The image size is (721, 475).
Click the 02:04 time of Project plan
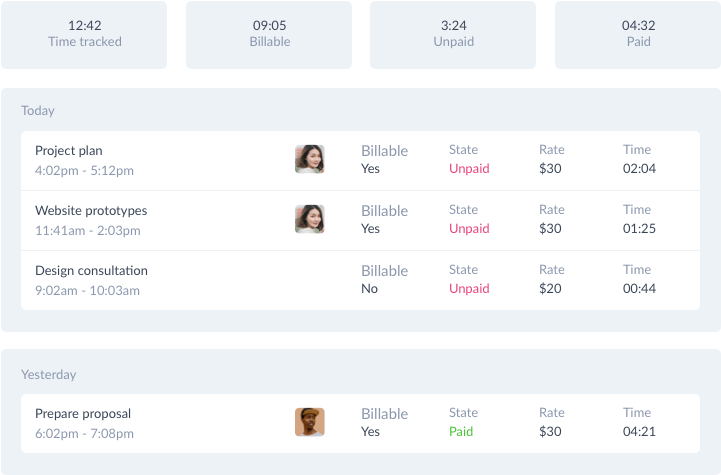pyautogui.click(x=639, y=169)
